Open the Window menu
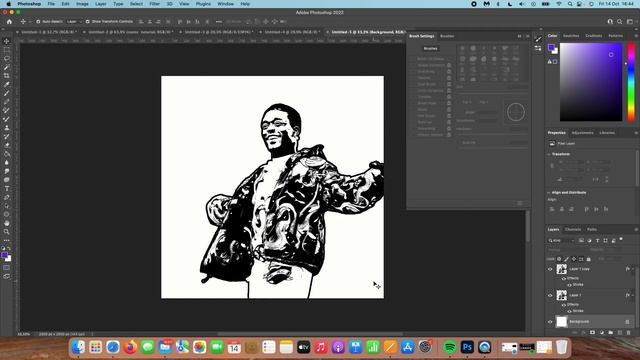The image size is (640, 360). [x=225, y=4]
